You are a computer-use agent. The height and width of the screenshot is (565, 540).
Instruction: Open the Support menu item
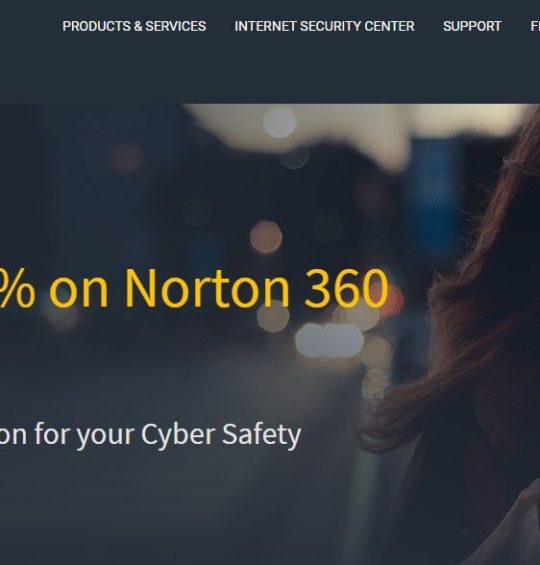[x=472, y=26]
